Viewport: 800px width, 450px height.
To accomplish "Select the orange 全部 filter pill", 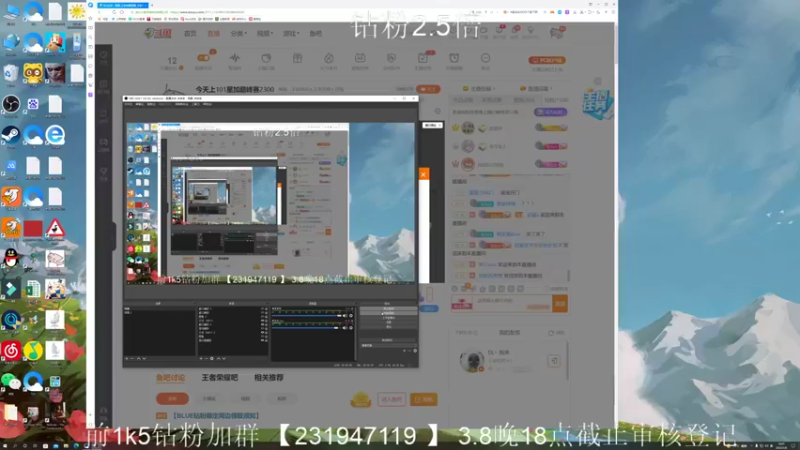I will click(172, 398).
